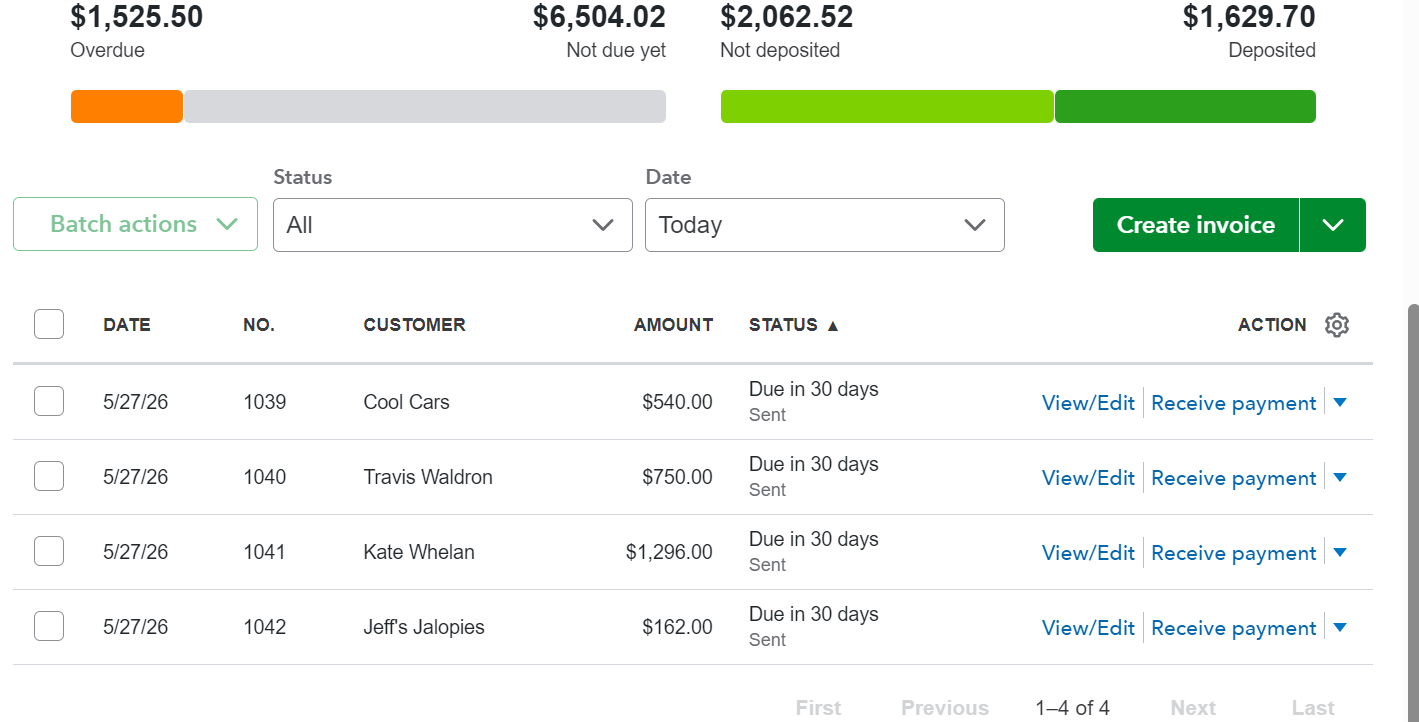
Task: Open the table settings gear icon
Action: pyautogui.click(x=1337, y=325)
